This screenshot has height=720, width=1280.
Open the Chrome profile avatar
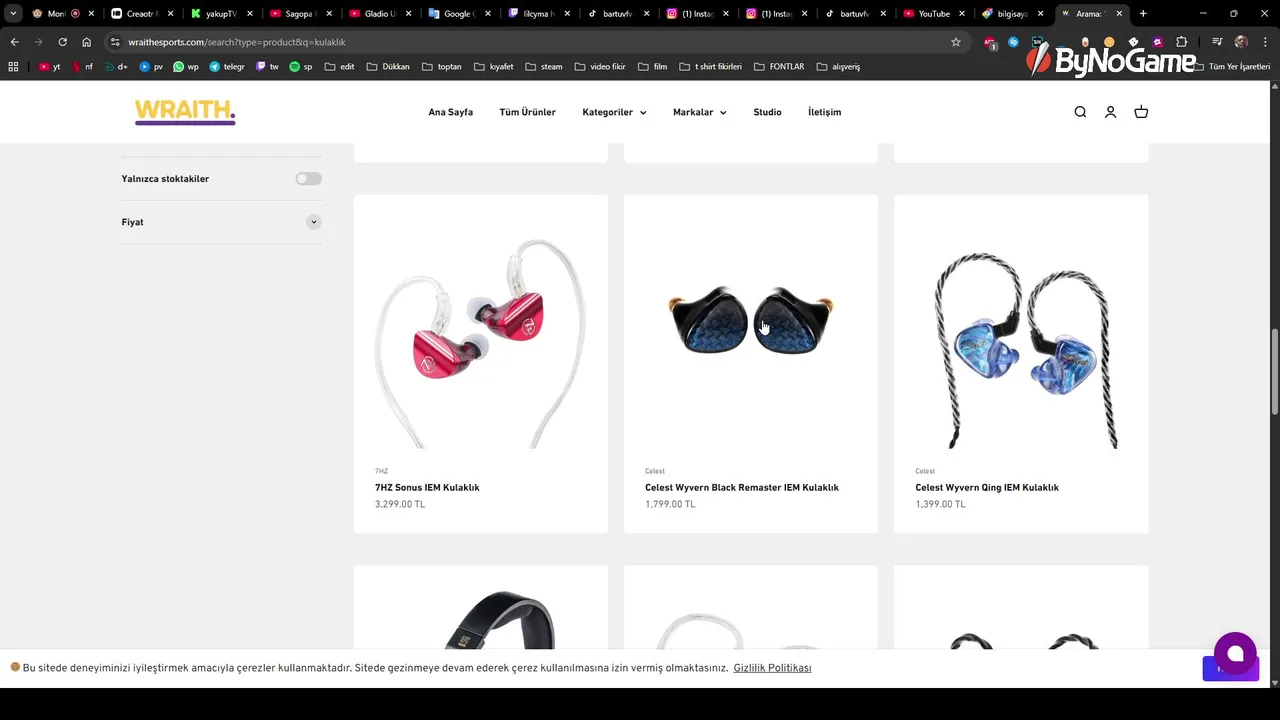1241,42
